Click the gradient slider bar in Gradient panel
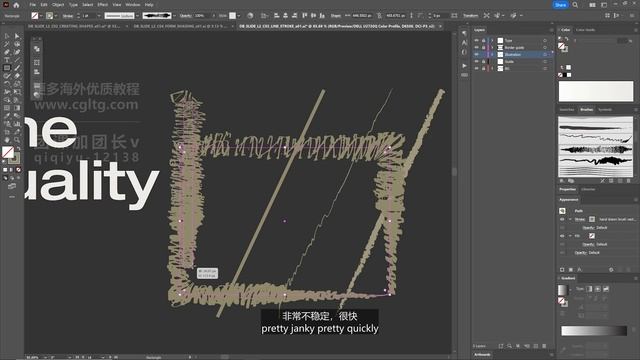This screenshot has height=360, width=640. click(x=594, y=331)
